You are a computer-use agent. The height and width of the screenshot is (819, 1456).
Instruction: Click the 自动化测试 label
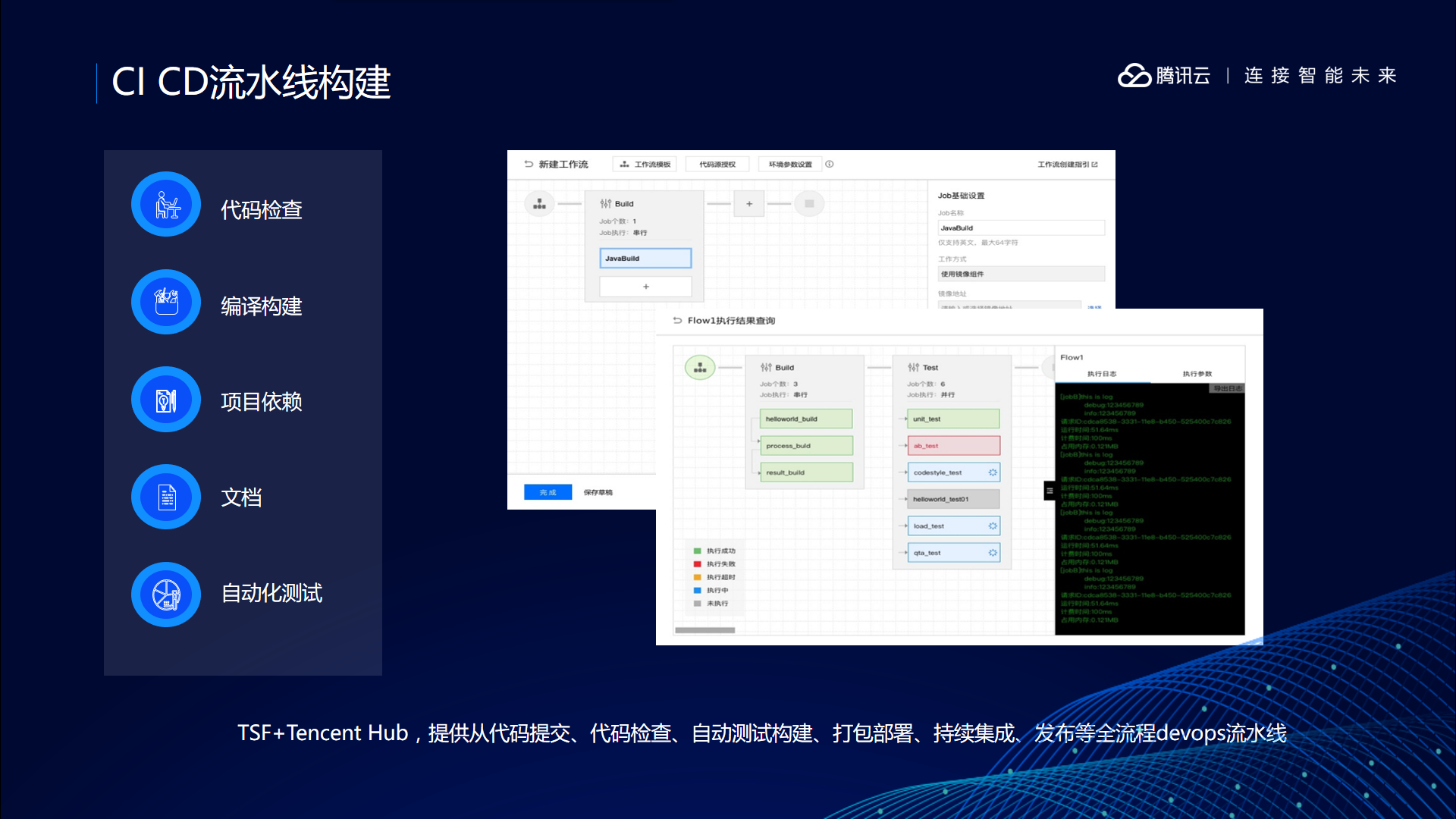point(271,592)
